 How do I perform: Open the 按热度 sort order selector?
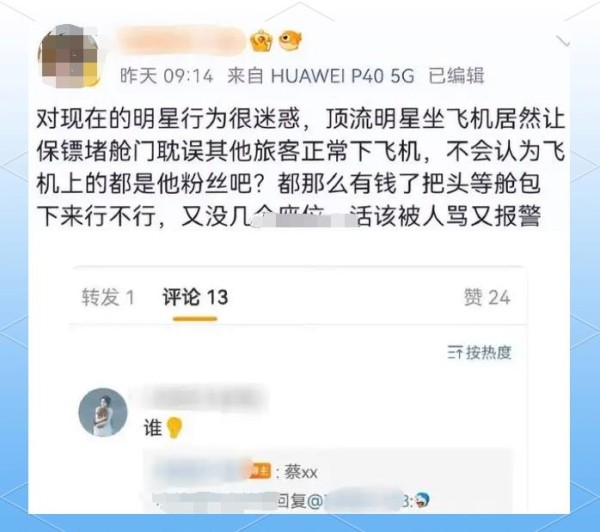[x=479, y=352]
